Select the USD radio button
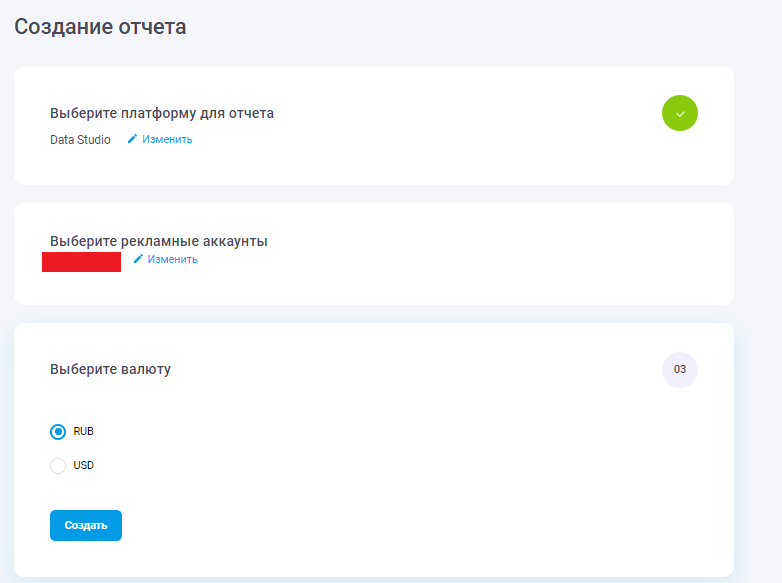The width and height of the screenshot is (782, 583). click(58, 466)
